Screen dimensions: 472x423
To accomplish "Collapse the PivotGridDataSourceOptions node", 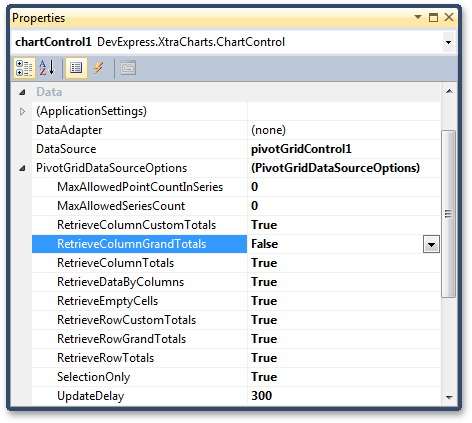I will 22,168.
